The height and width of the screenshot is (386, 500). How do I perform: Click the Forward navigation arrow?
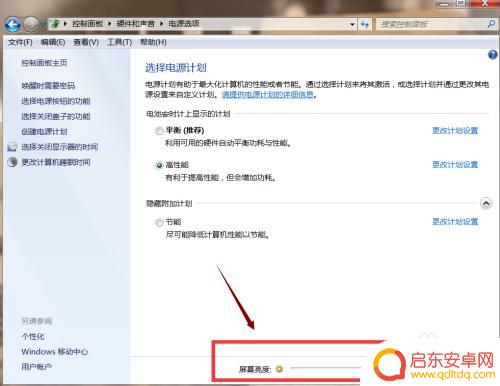point(31,24)
